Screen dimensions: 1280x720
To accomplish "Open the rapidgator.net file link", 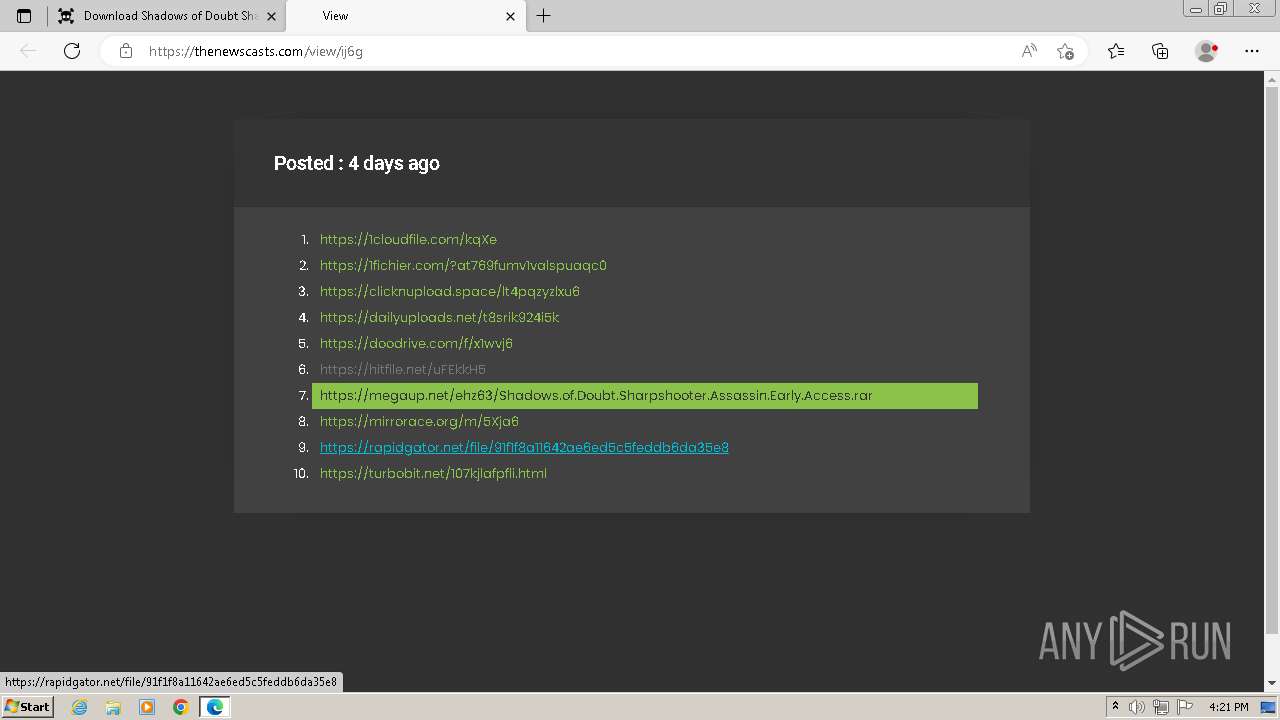I will point(524,448).
